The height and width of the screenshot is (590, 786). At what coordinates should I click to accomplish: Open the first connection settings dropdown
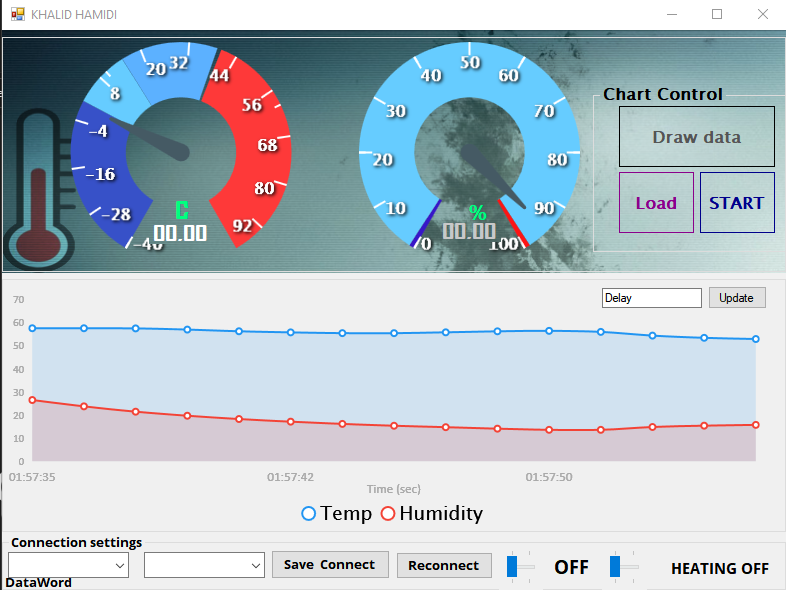(x=68, y=565)
